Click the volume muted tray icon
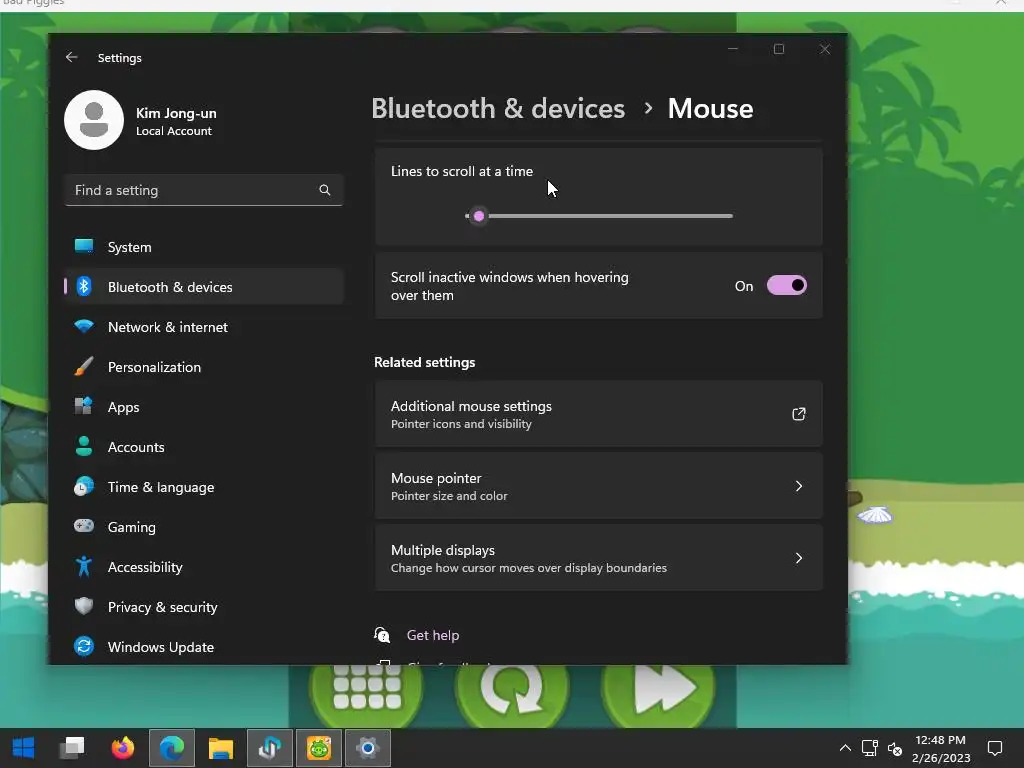The image size is (1024, 768). click(895, 748)
